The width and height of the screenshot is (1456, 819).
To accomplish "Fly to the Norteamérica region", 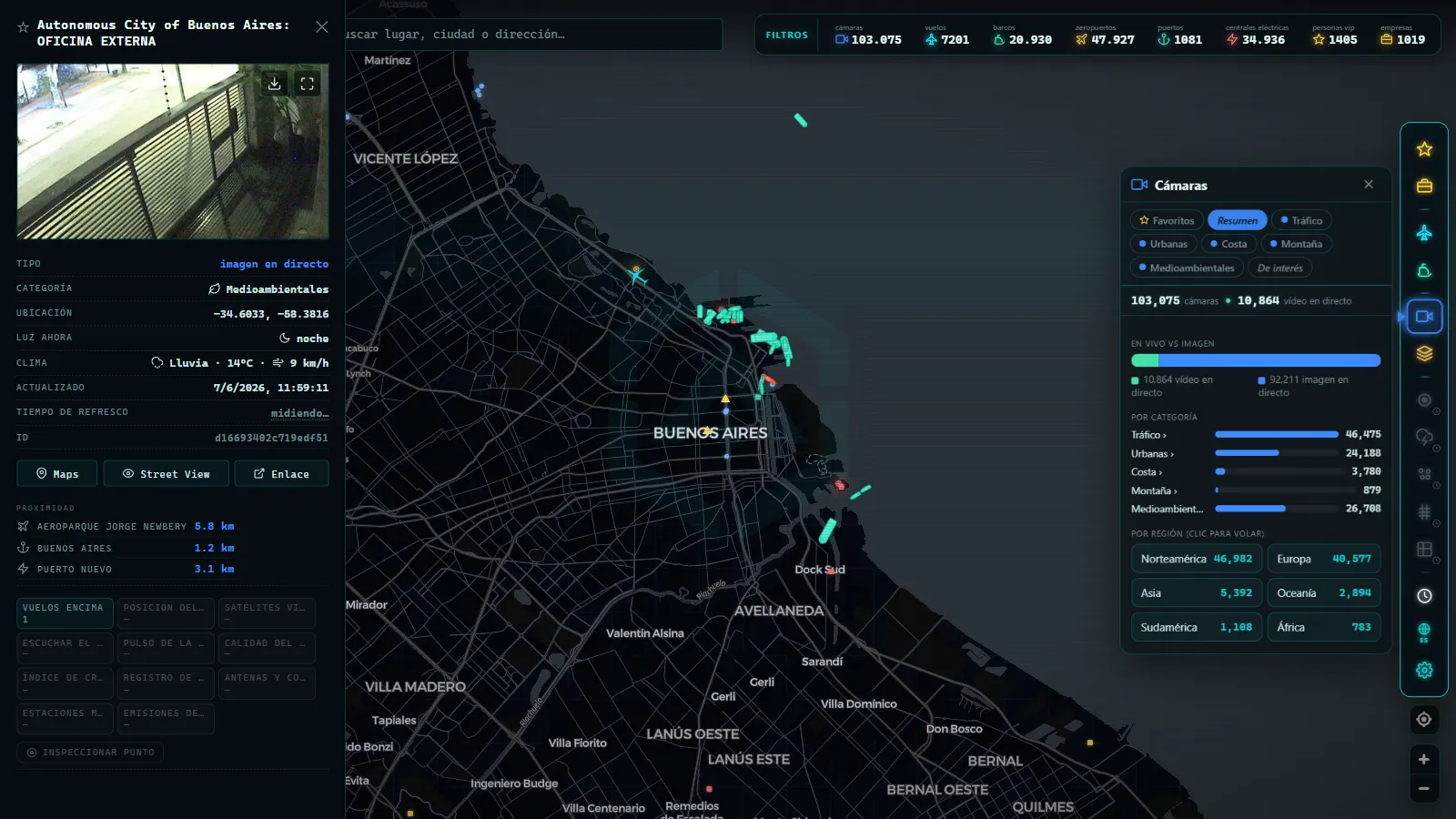I will coord(1197,559).
